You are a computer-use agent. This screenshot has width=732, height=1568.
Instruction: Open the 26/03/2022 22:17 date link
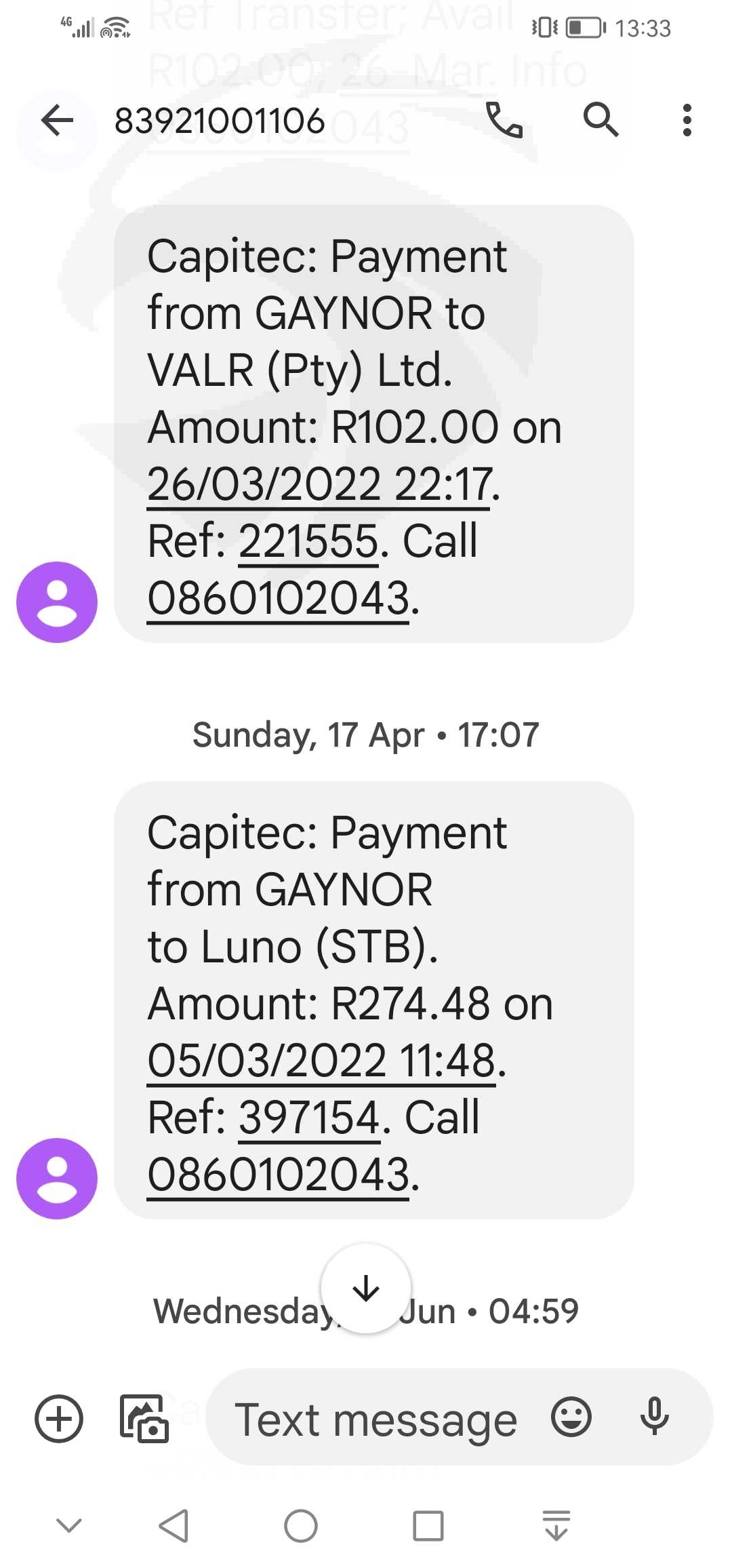point(319,484)
